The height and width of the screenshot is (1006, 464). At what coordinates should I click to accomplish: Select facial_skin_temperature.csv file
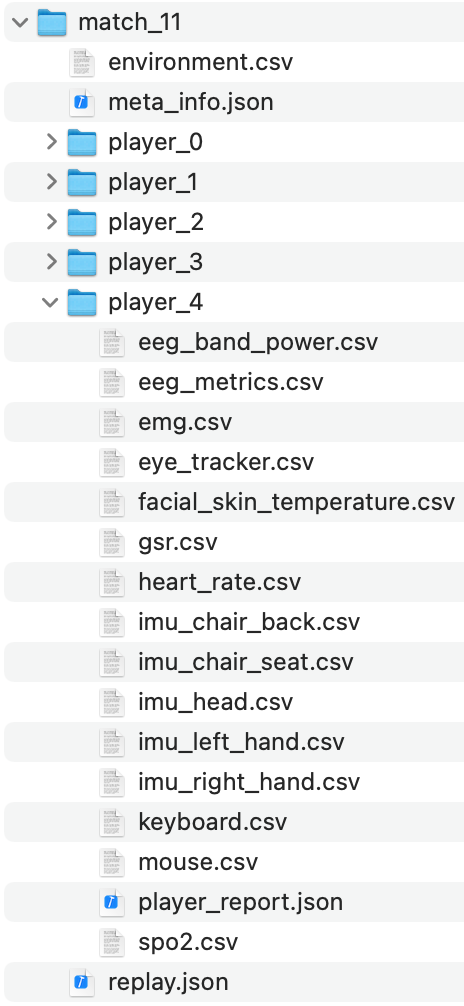tap(234, 502)
